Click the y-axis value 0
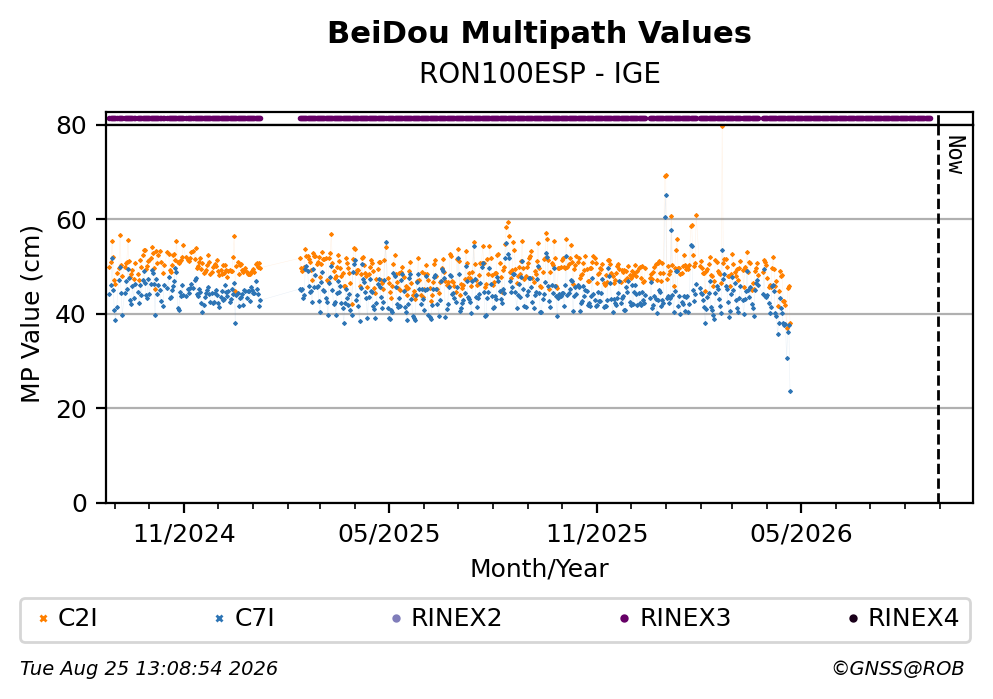993x699 pixels. pos(79,503)
